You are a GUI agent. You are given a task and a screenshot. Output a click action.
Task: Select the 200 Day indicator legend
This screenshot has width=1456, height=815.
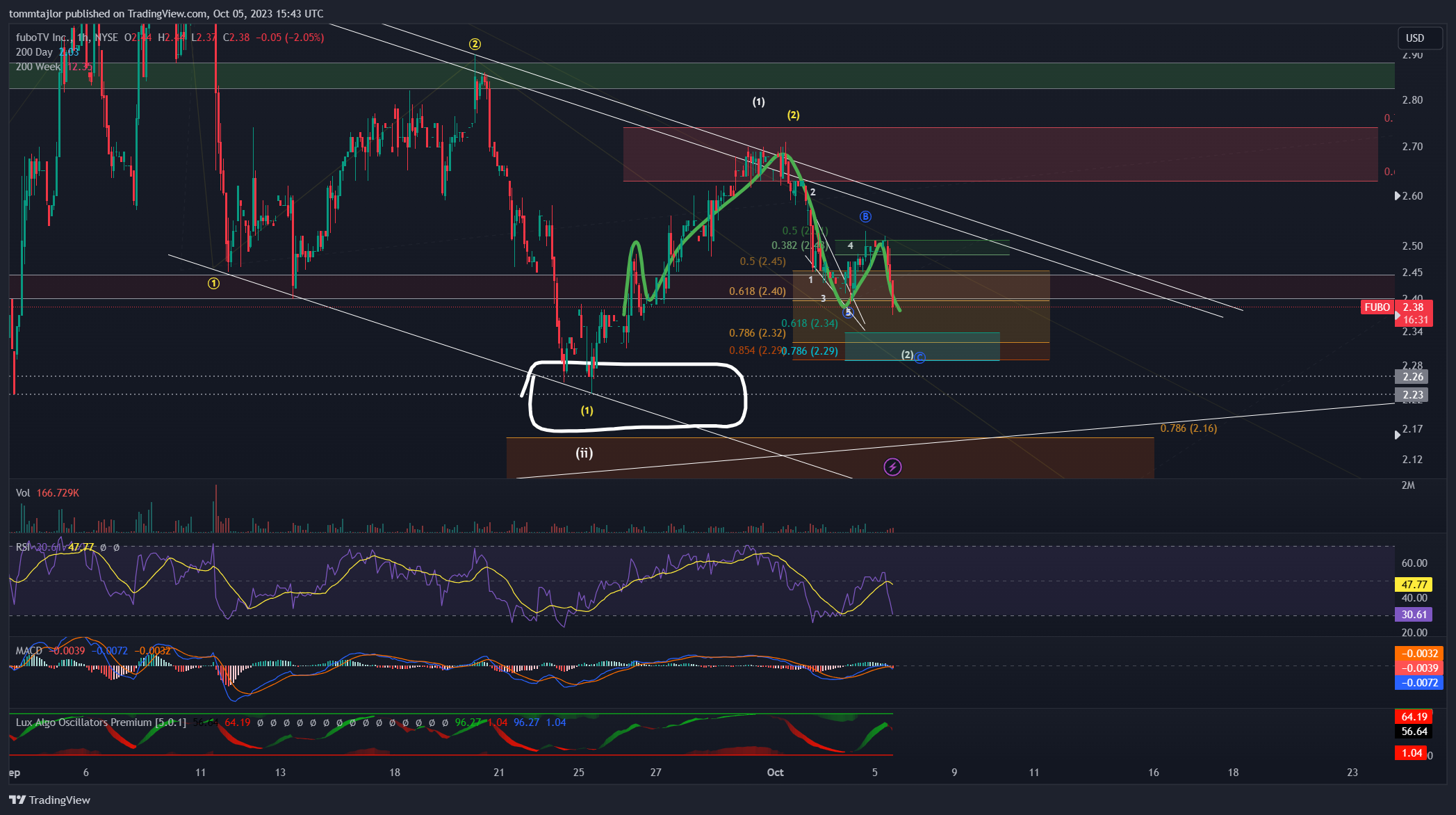click(47, 52)
